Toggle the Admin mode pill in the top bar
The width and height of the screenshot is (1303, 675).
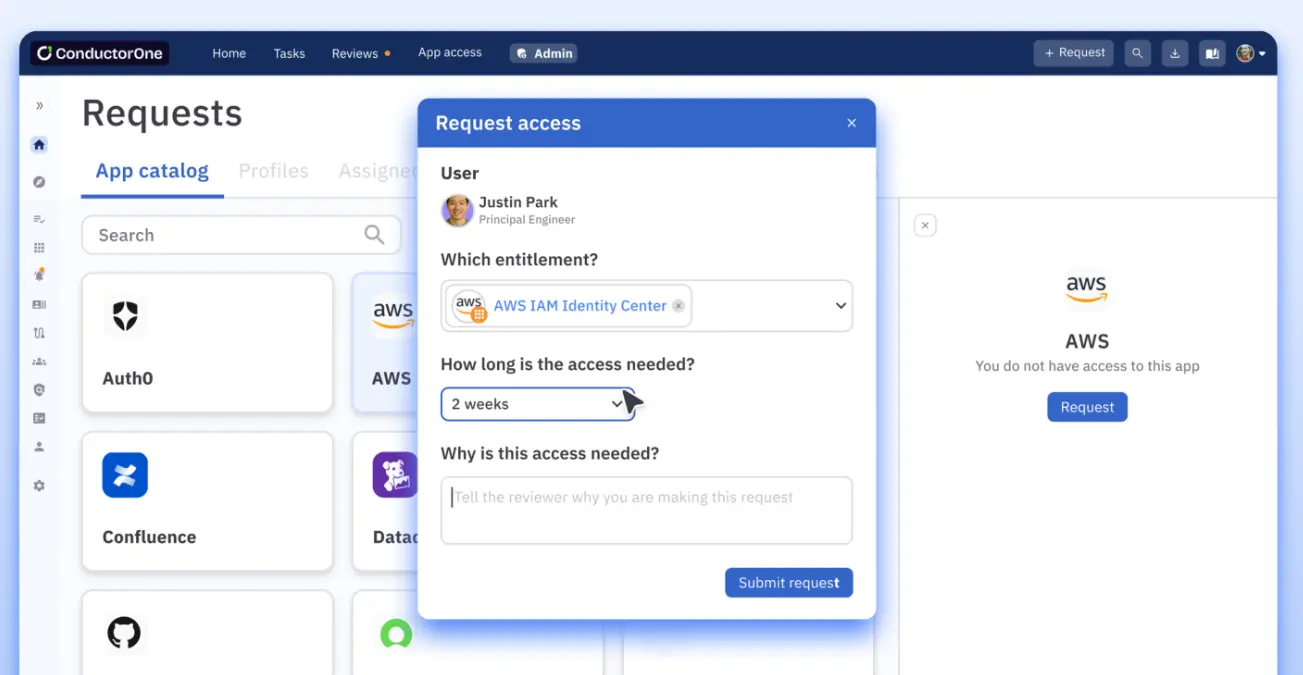544,54
